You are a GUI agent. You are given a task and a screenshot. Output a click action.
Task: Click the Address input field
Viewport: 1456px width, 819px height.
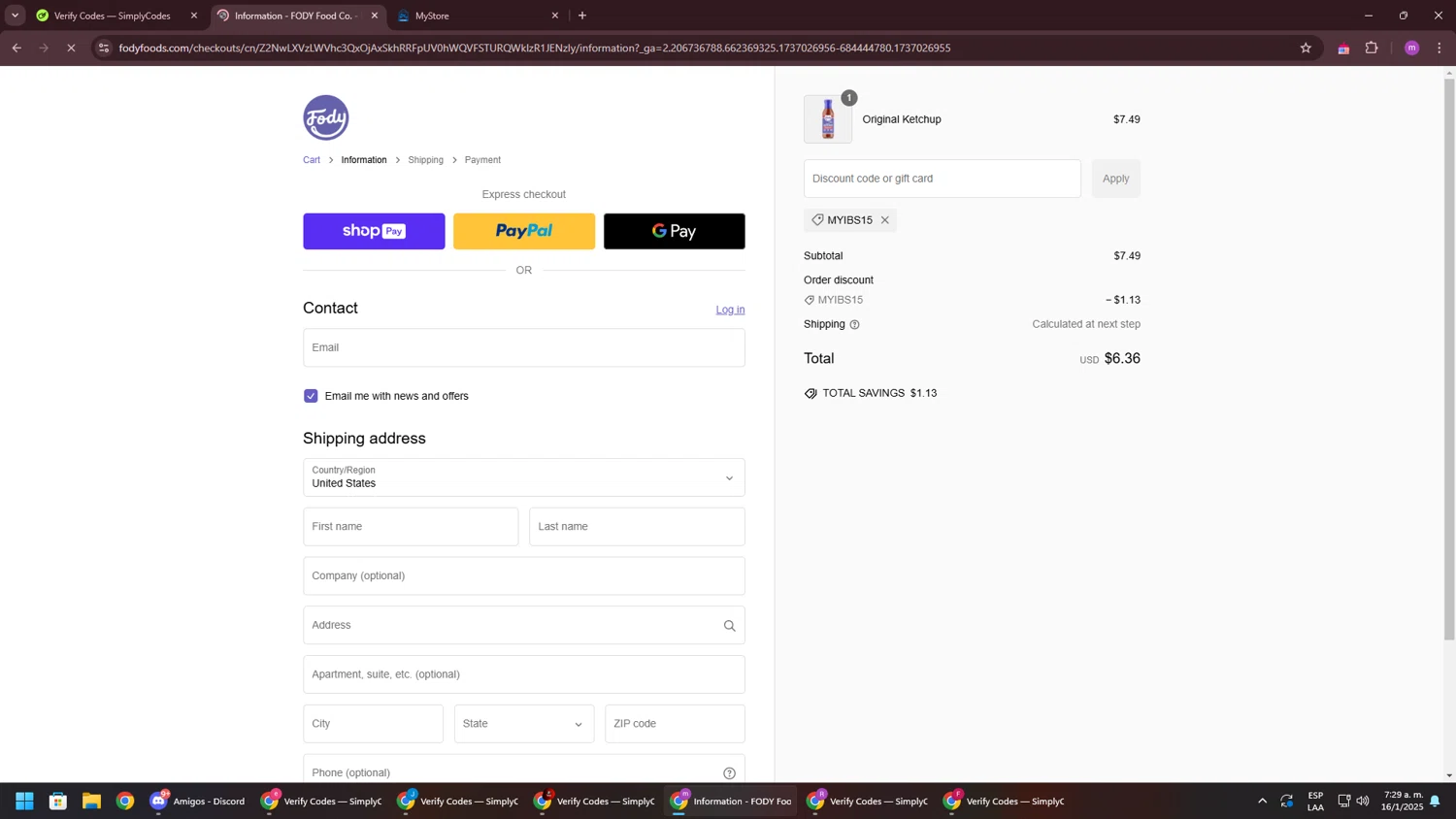click(x=524, y=625)
